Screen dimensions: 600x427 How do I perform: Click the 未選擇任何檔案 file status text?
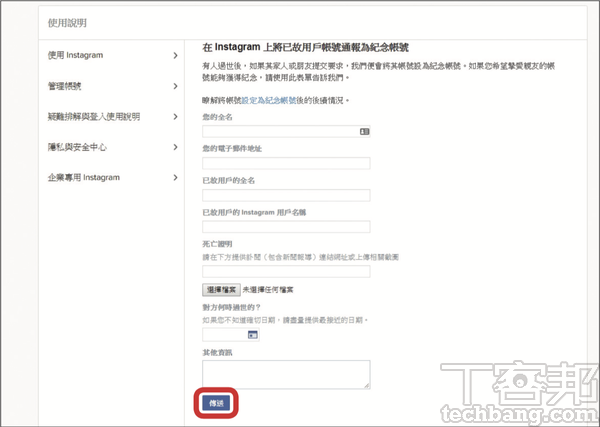(268, 290)
